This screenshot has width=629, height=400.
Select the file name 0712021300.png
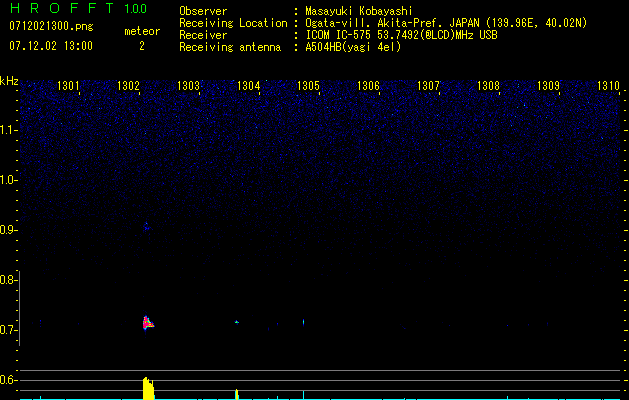pos(51,26)
